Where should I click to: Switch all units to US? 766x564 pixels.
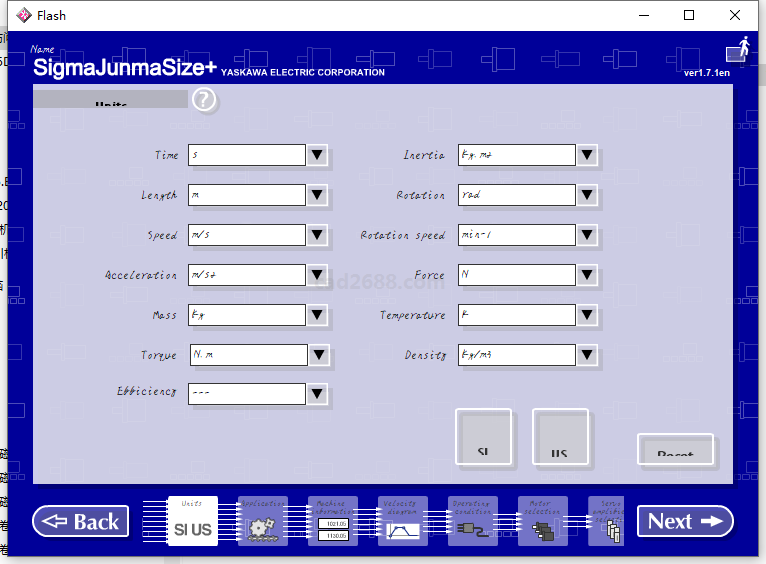(x=559, y=437)
